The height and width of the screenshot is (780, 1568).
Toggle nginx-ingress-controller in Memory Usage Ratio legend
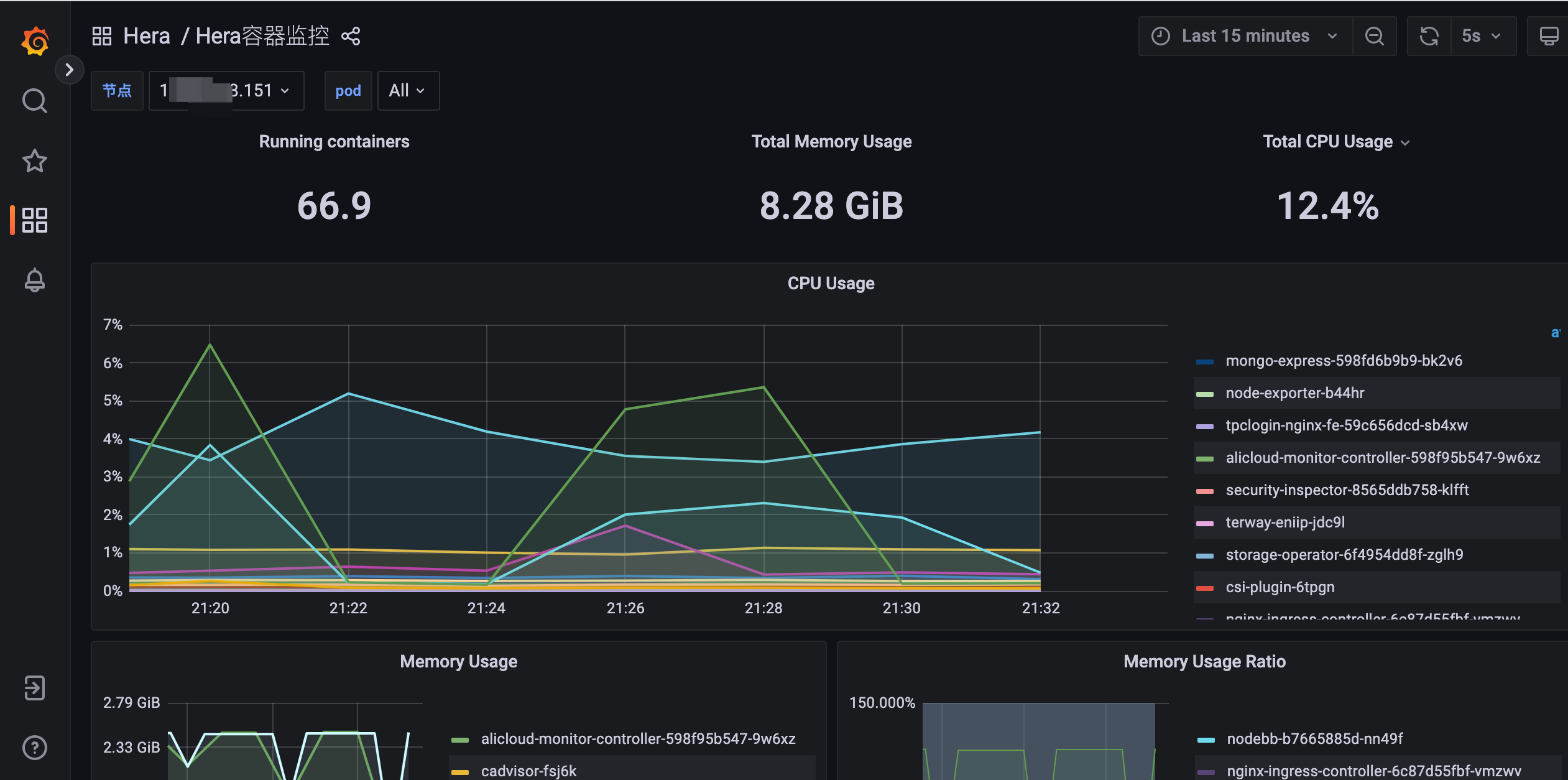click(1374, 771)
